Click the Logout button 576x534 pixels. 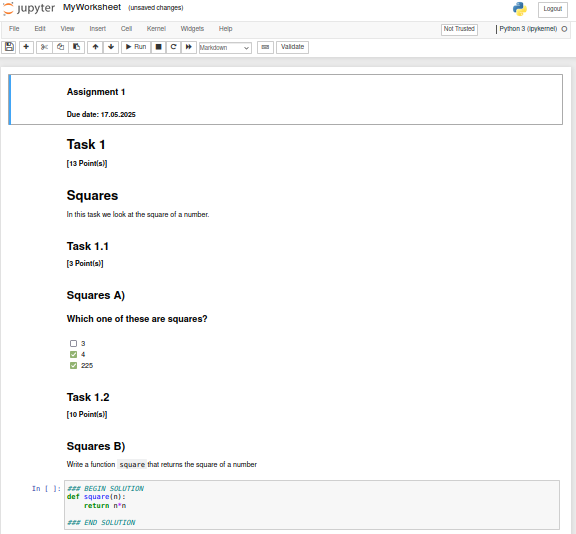coord(552,9)
